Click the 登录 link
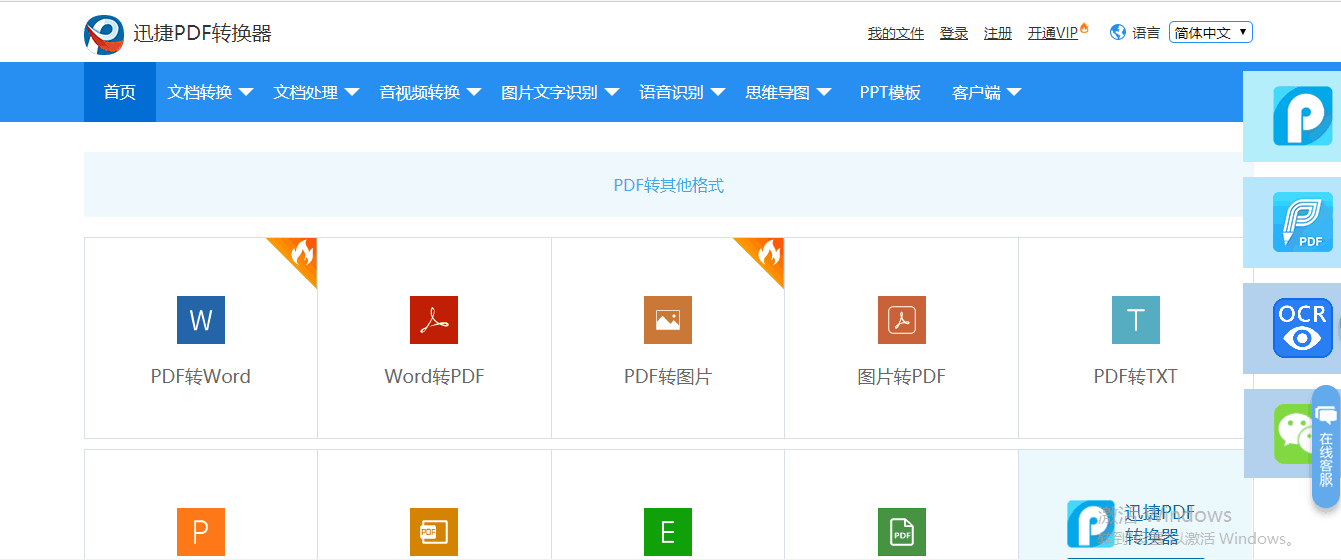 (954, 33)
